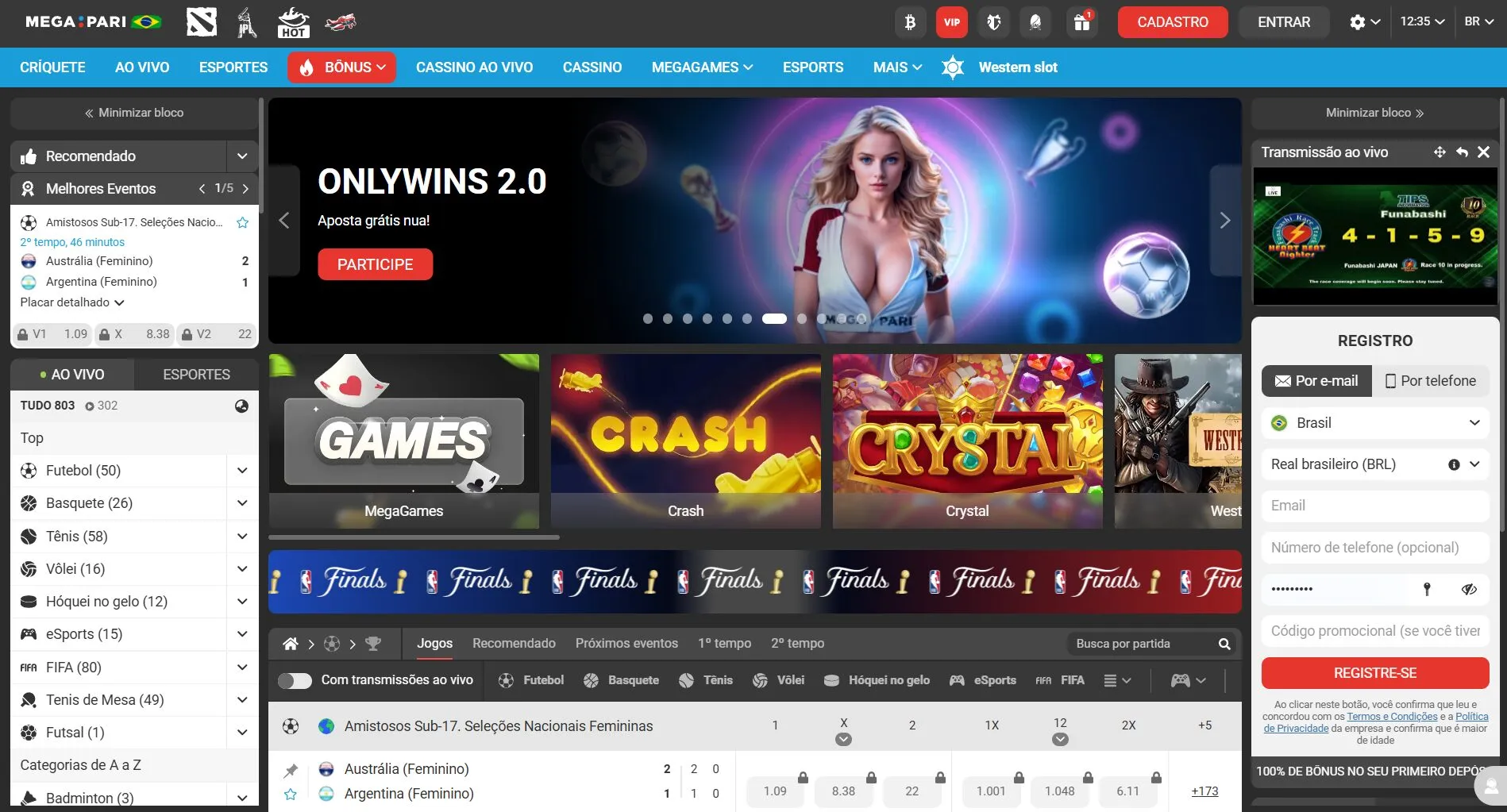1507x812 pixels.
Task: Open CASSINO AO VIVO menu item
Action: pos(474,67)
